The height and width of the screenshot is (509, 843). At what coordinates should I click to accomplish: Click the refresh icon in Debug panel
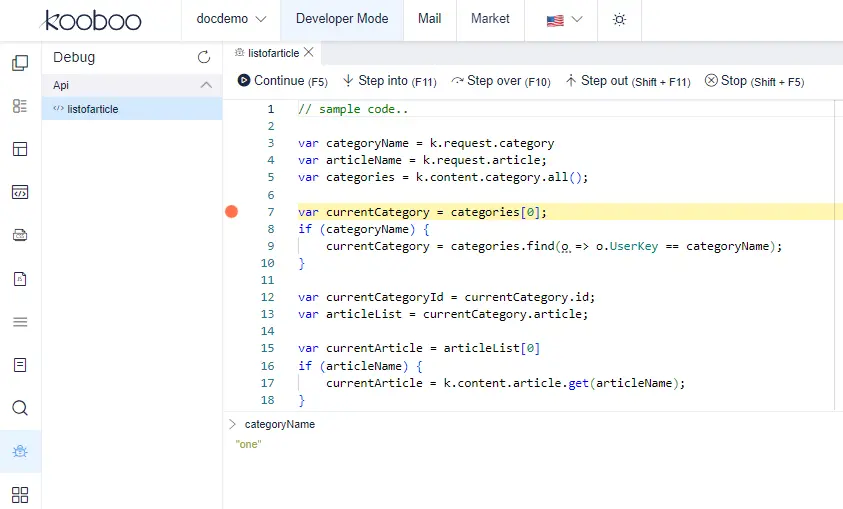[x=204, y=58]
